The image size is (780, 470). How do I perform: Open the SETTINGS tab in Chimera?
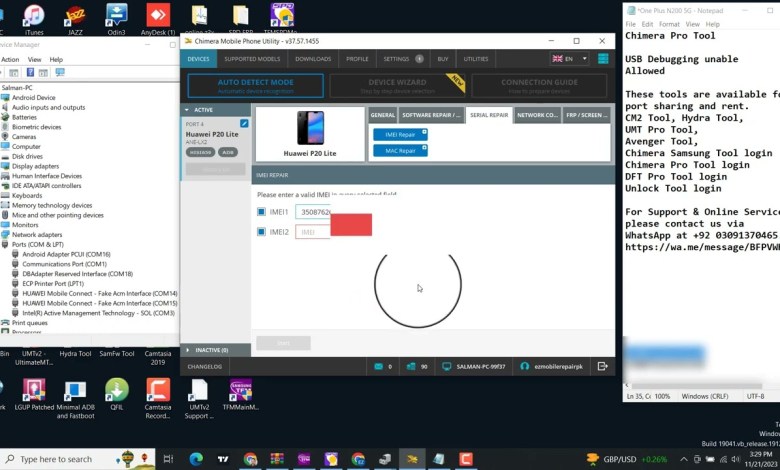click(x=403, y=59)
